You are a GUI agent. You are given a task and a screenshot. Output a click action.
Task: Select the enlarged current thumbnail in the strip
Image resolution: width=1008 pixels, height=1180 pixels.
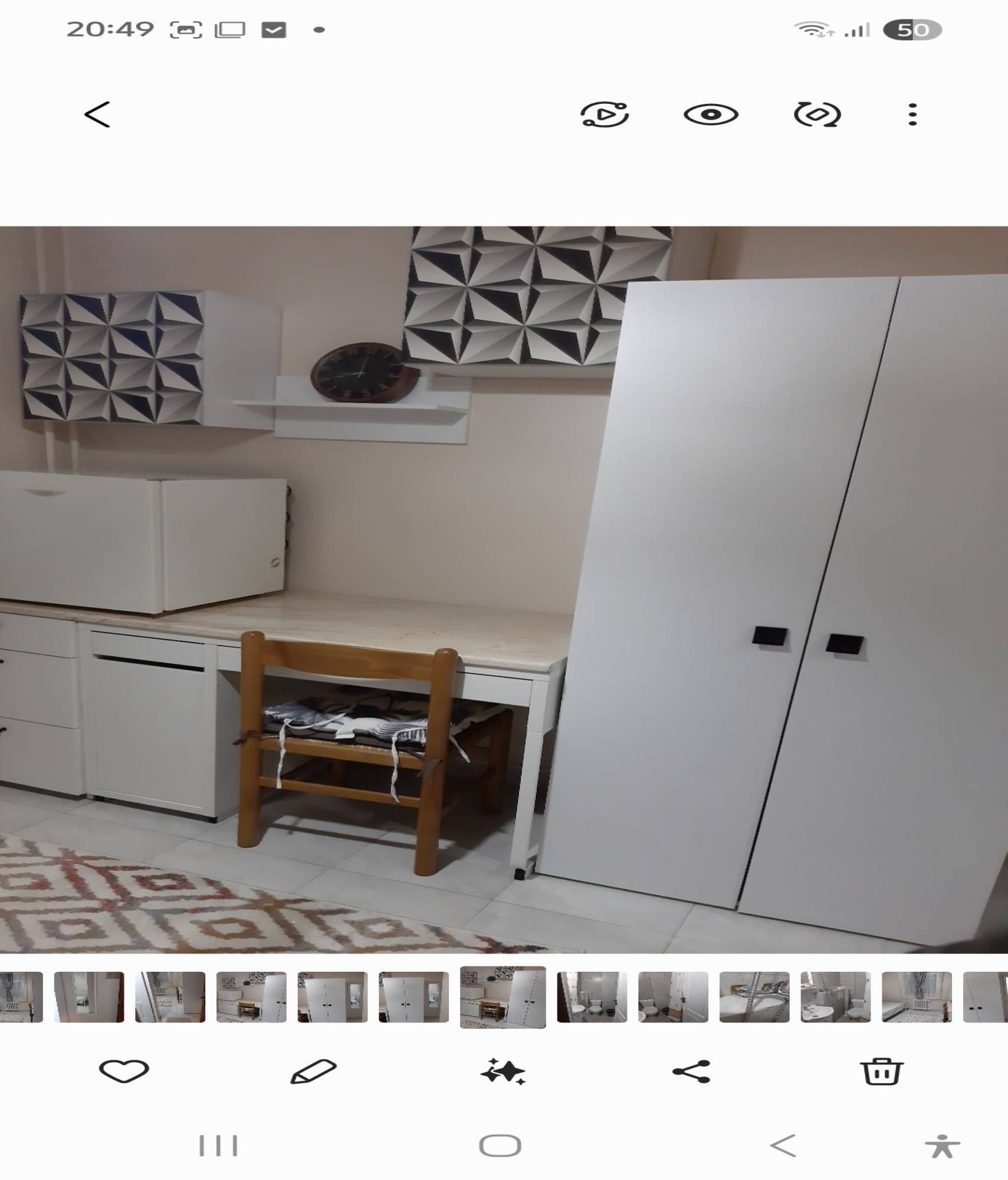pyautogui.click(x=503, y=997)
